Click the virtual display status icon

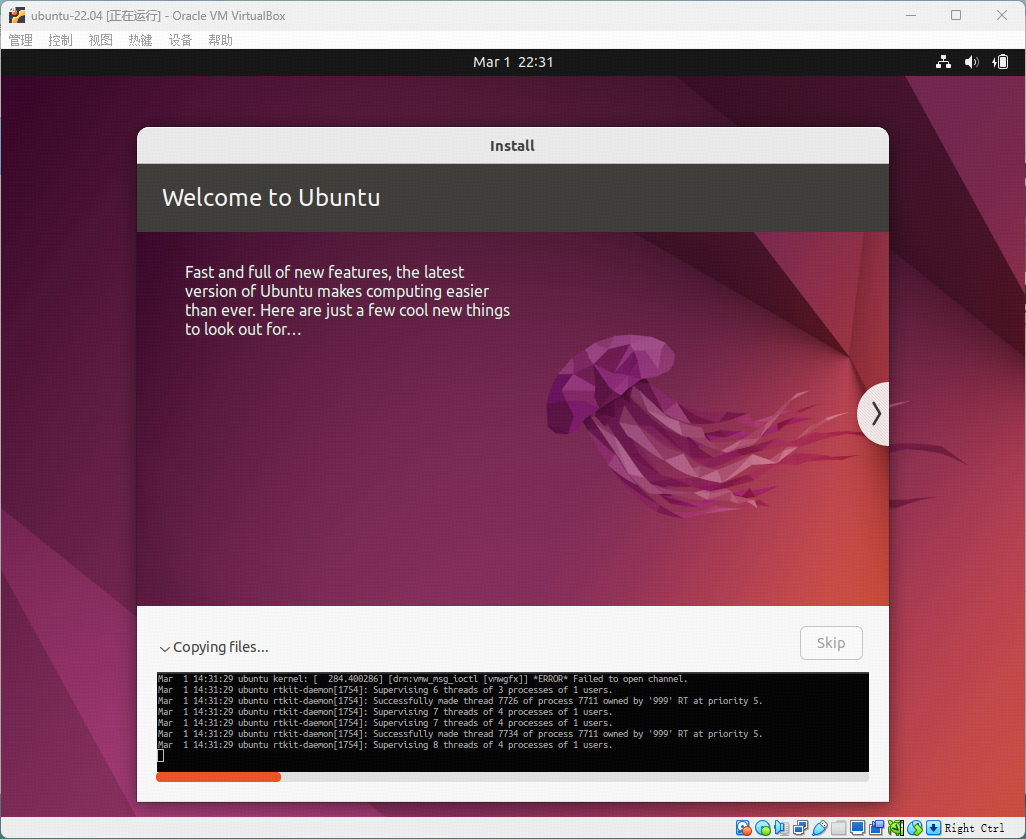pos(857,828)
